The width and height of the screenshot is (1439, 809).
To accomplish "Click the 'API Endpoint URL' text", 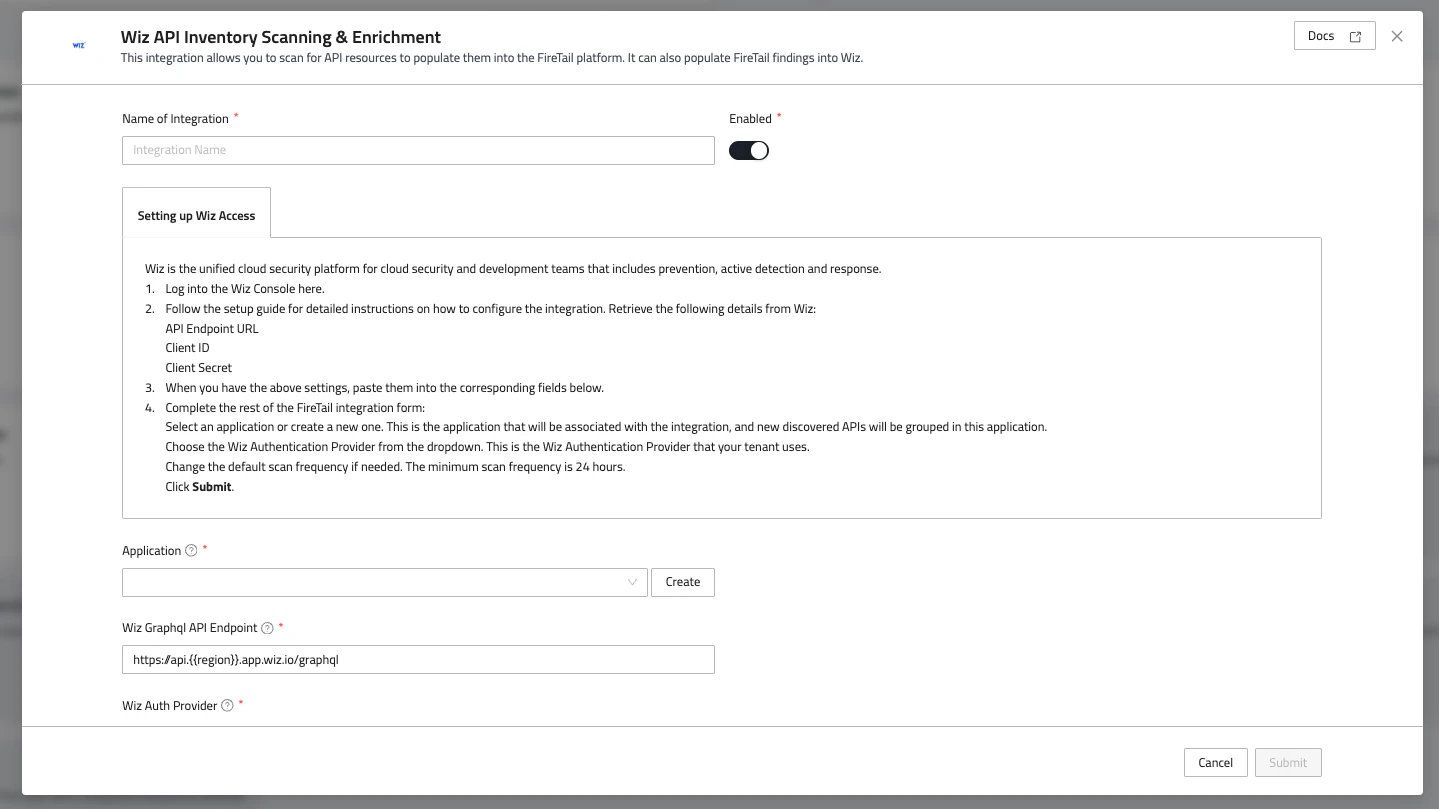I will tap(212, 329).
